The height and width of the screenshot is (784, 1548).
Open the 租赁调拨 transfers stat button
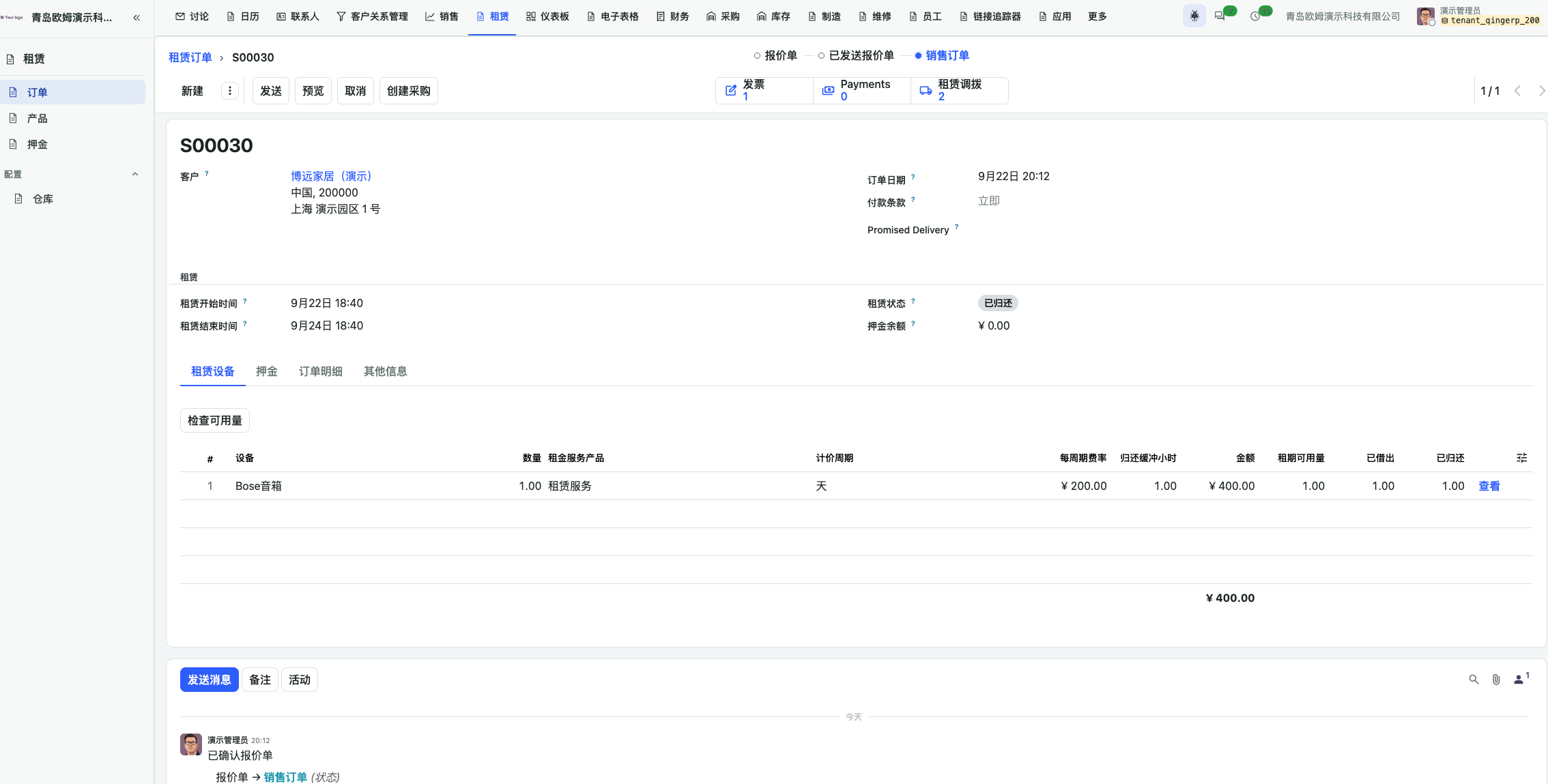959,90
